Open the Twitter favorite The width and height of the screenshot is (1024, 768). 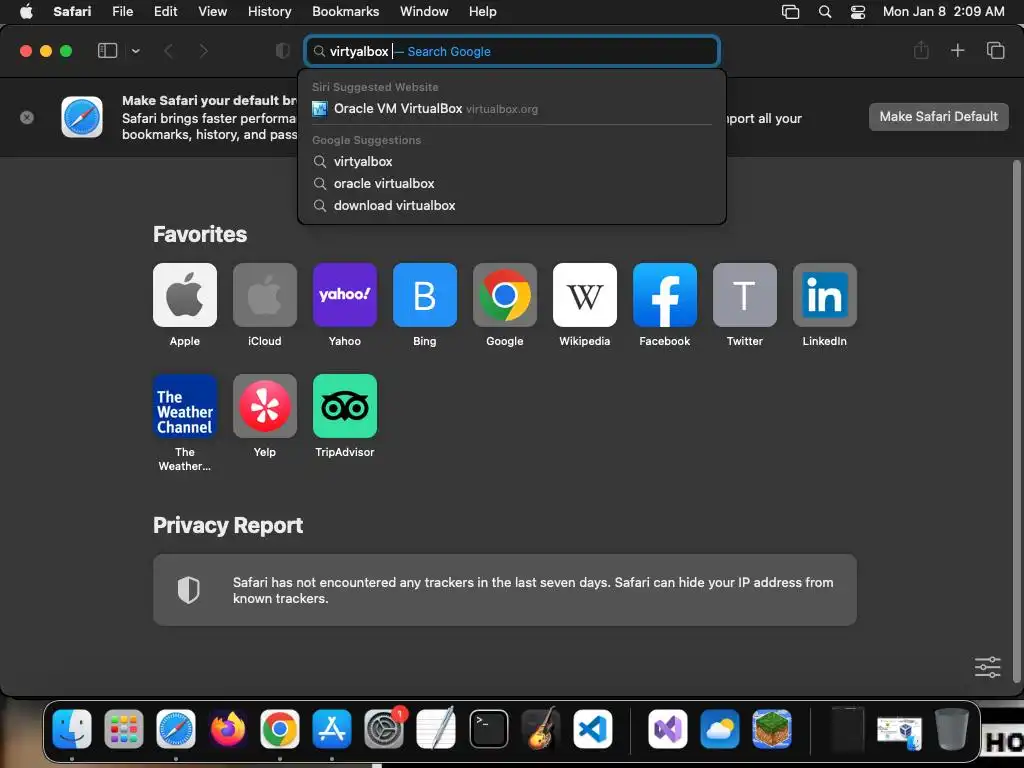744,295
